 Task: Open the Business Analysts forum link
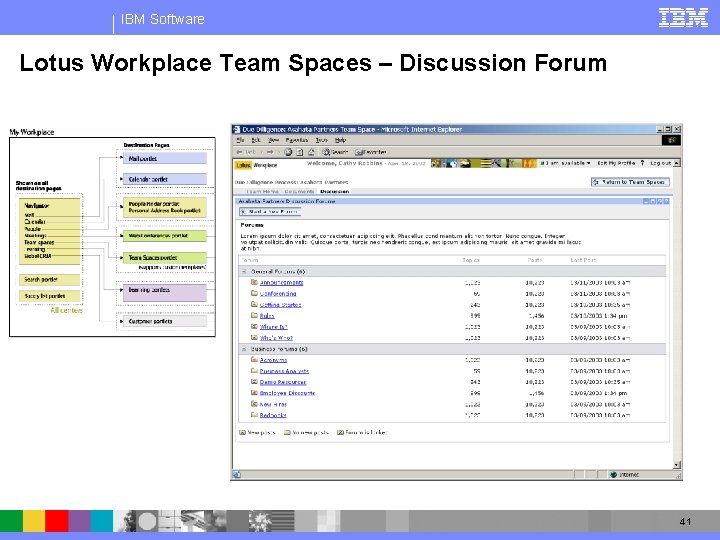pos(284,371)
